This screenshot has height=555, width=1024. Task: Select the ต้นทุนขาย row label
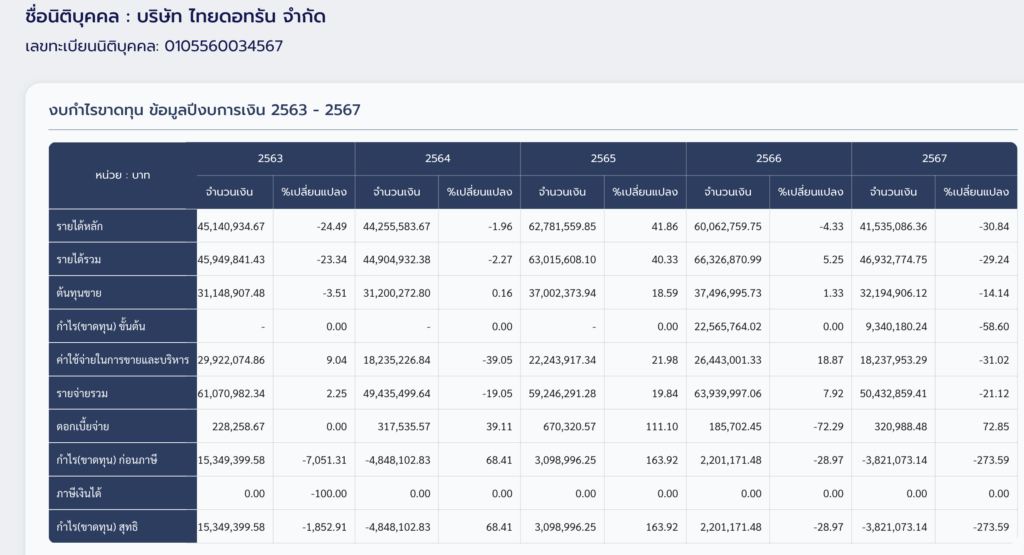[80, 293]
